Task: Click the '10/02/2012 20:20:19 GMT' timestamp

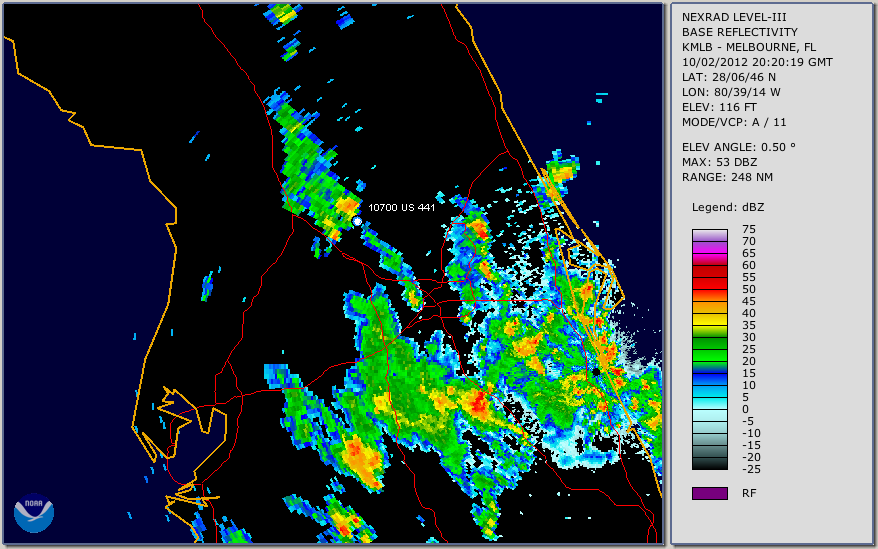Action: pos(757,62)
